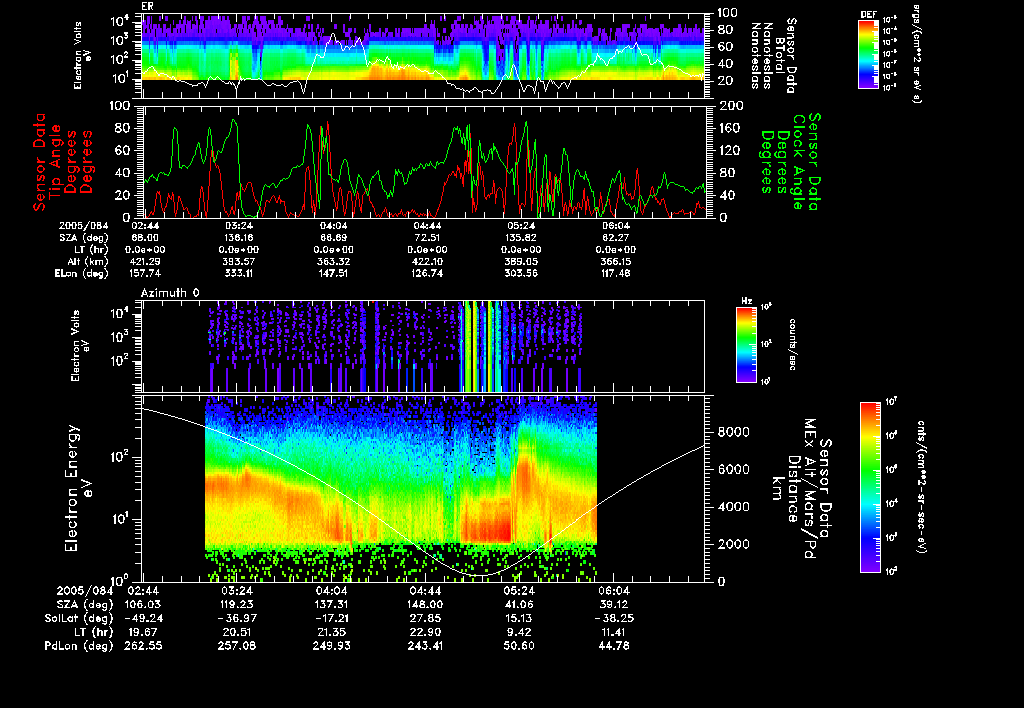Click PdLon value 243.41
The width and height of the screenshot is (1024, 708).
[425, 646]
